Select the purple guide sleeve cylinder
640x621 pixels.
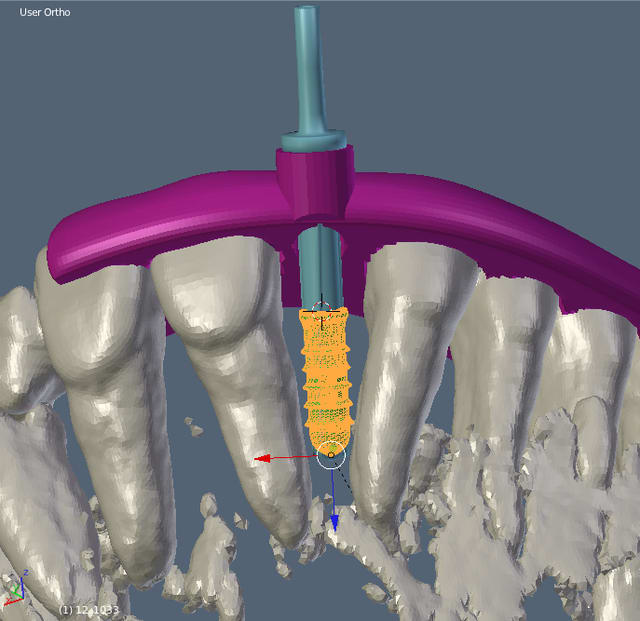(313, 185)
